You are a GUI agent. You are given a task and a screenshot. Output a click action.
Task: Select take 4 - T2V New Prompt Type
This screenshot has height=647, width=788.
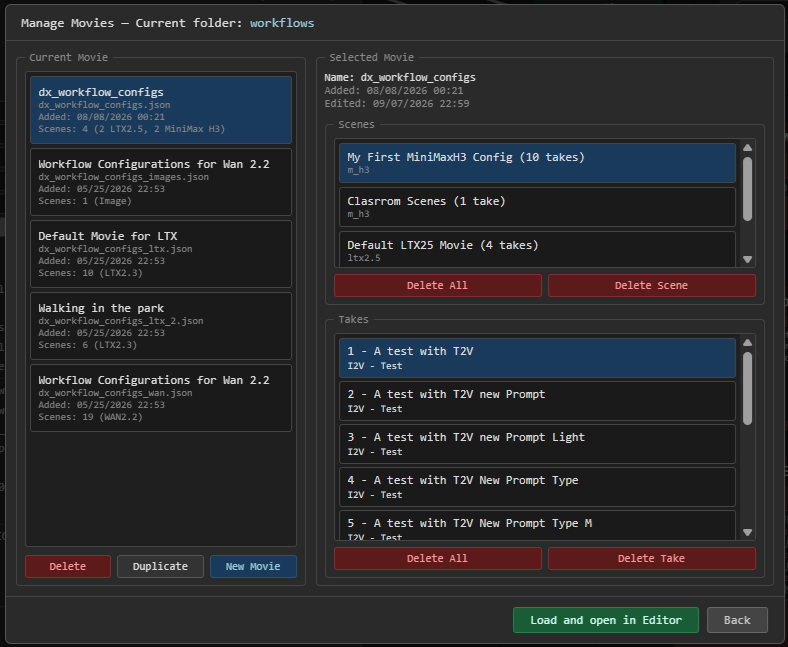pos(537,487)
